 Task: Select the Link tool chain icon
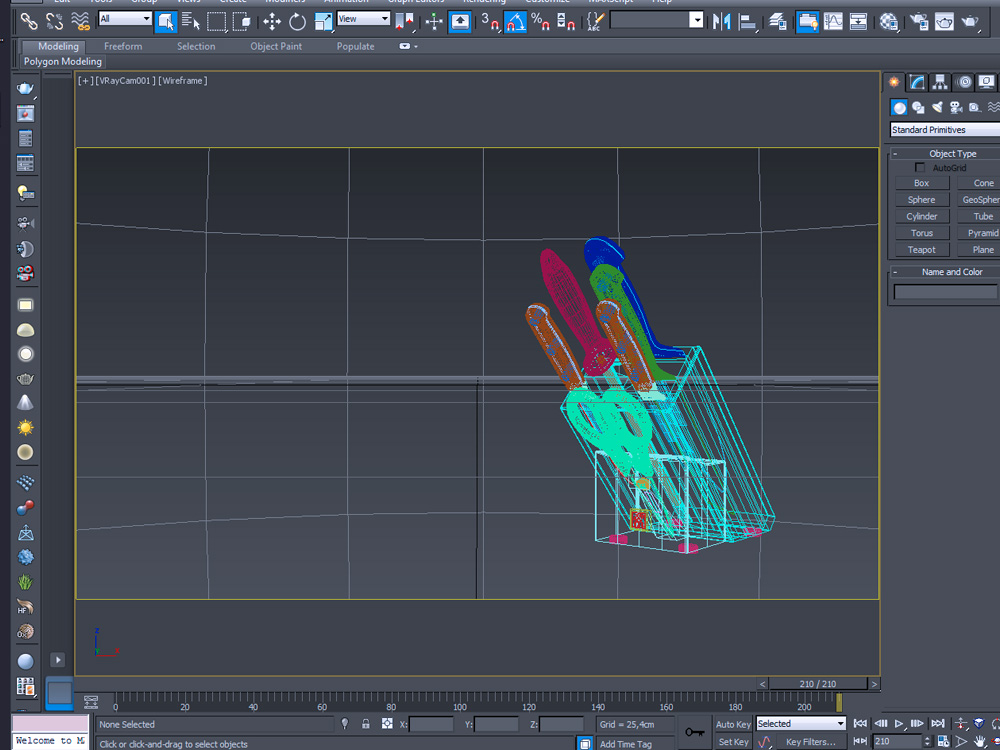29,21
